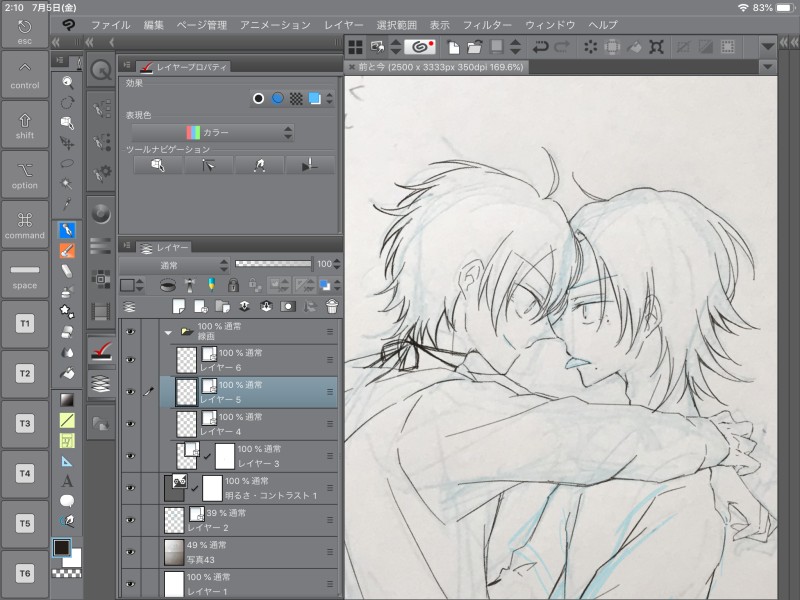Click the Redo arrow in command bar
The image size is (800, 600).
coord(562,47)
